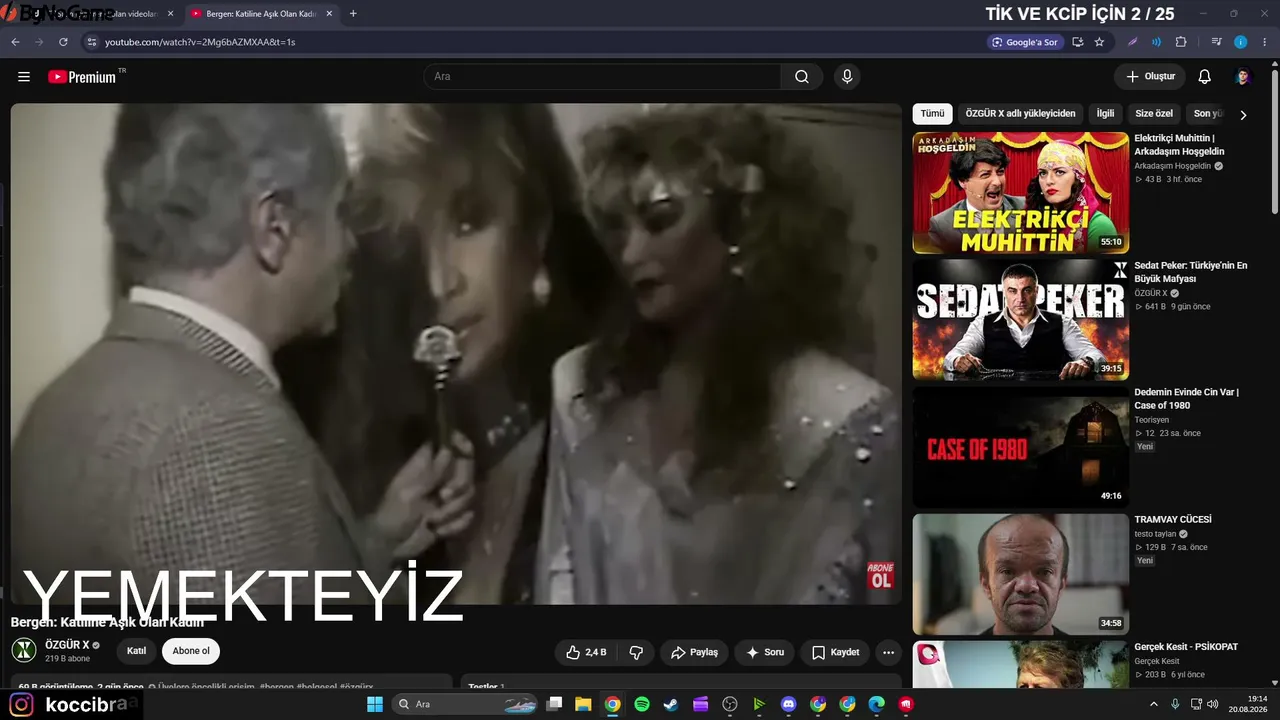Click the Abone OL badge on the video
Viewport: 1280px width, 720px height.
880,575
